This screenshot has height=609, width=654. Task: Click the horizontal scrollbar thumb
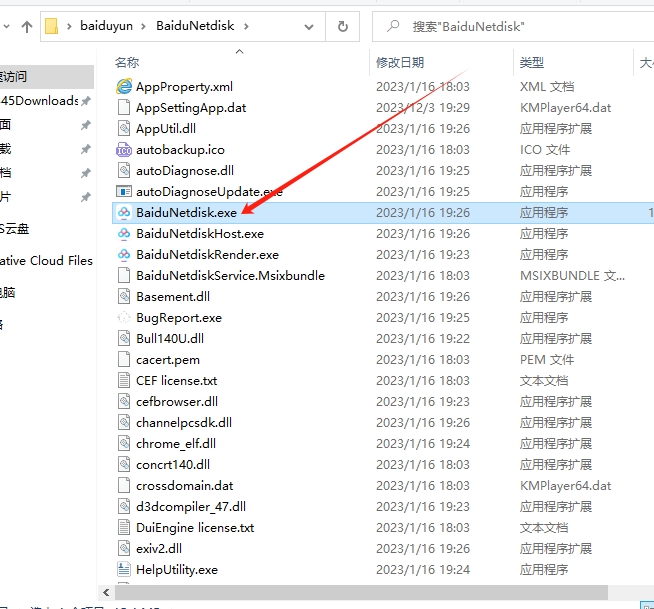361,592
